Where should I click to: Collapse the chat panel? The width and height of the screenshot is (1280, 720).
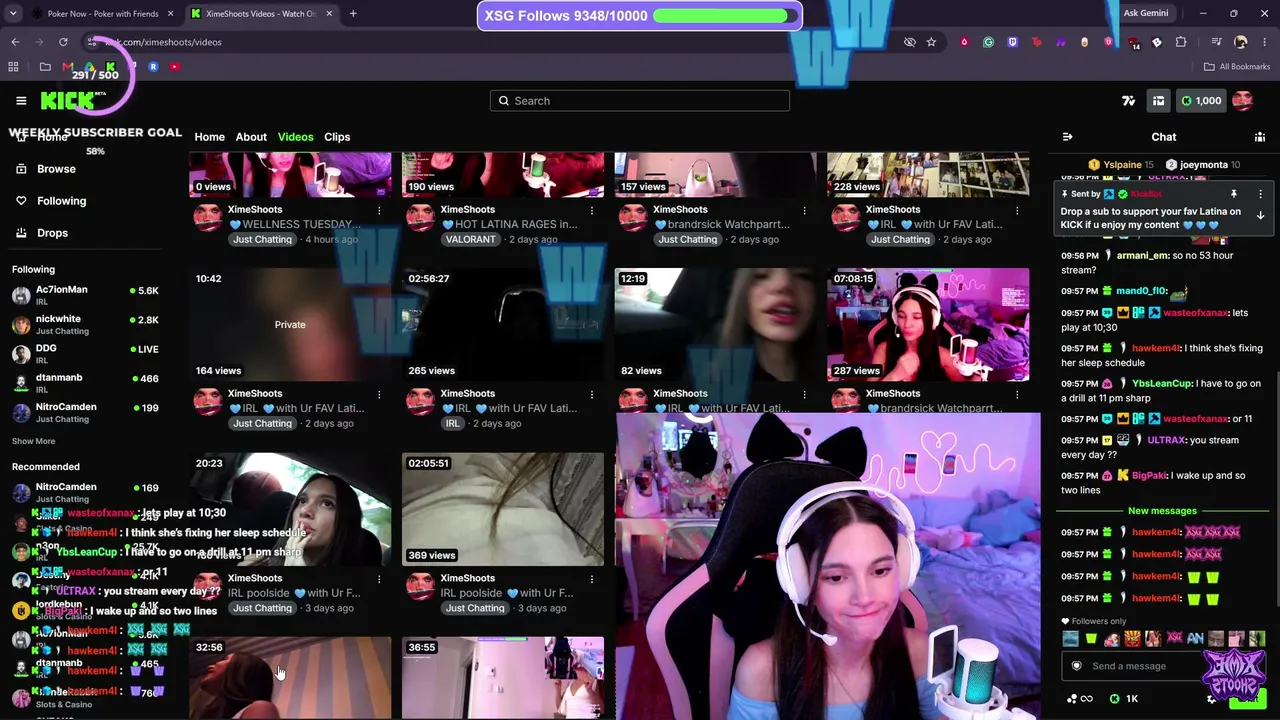(1067, 137)
